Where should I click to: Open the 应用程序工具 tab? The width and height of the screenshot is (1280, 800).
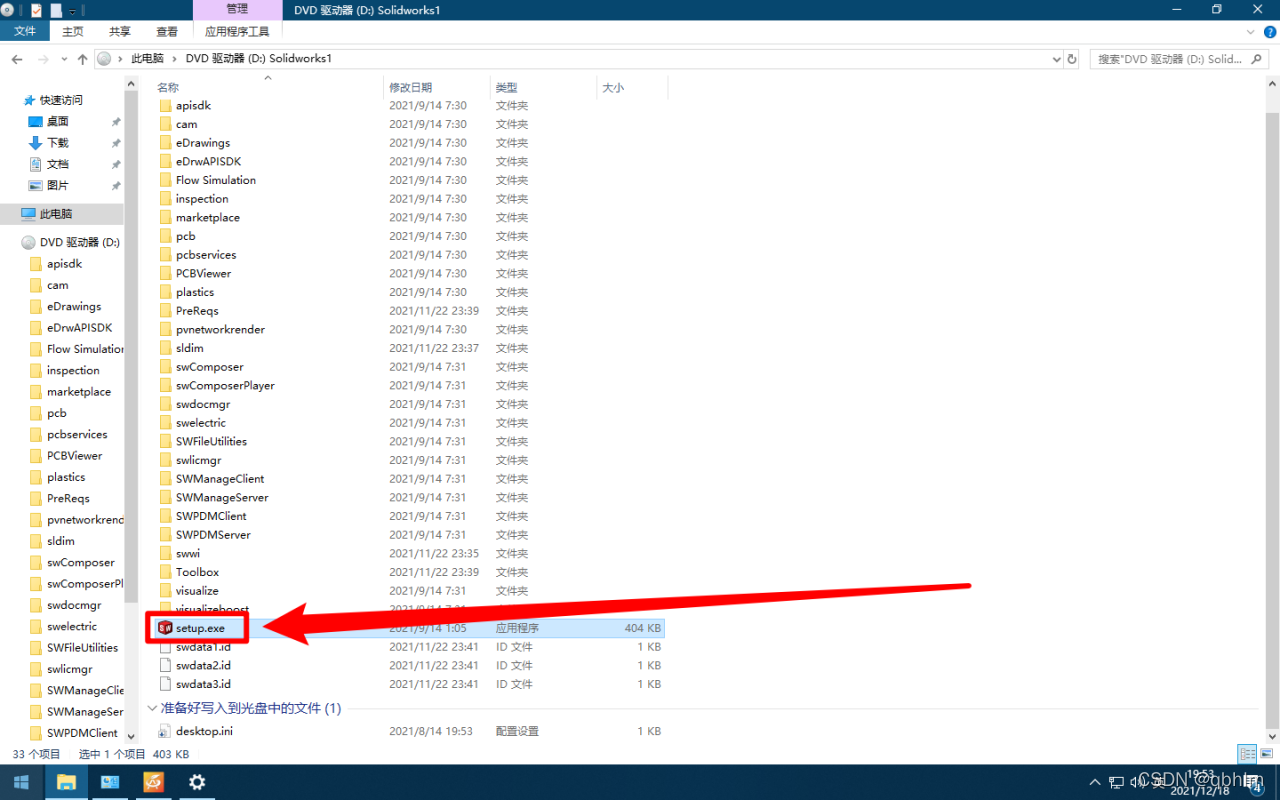[x=237, y=32]
